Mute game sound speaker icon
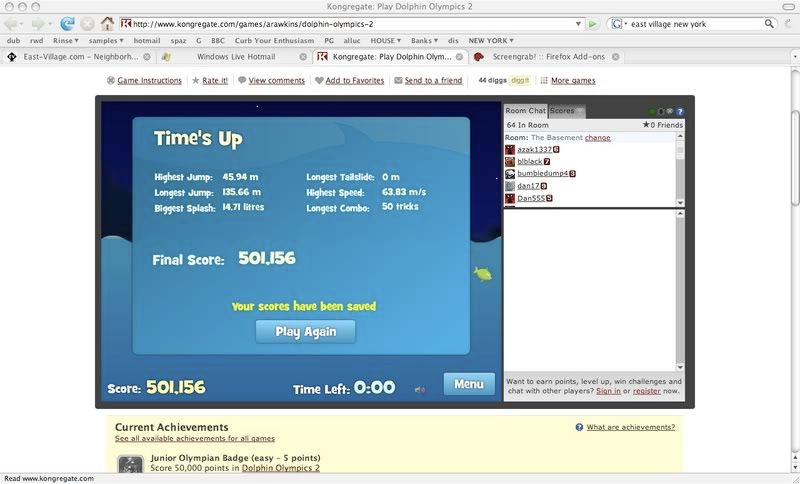Image resolution: width=800 pixels, height=484 pixels. pos(419,390)
